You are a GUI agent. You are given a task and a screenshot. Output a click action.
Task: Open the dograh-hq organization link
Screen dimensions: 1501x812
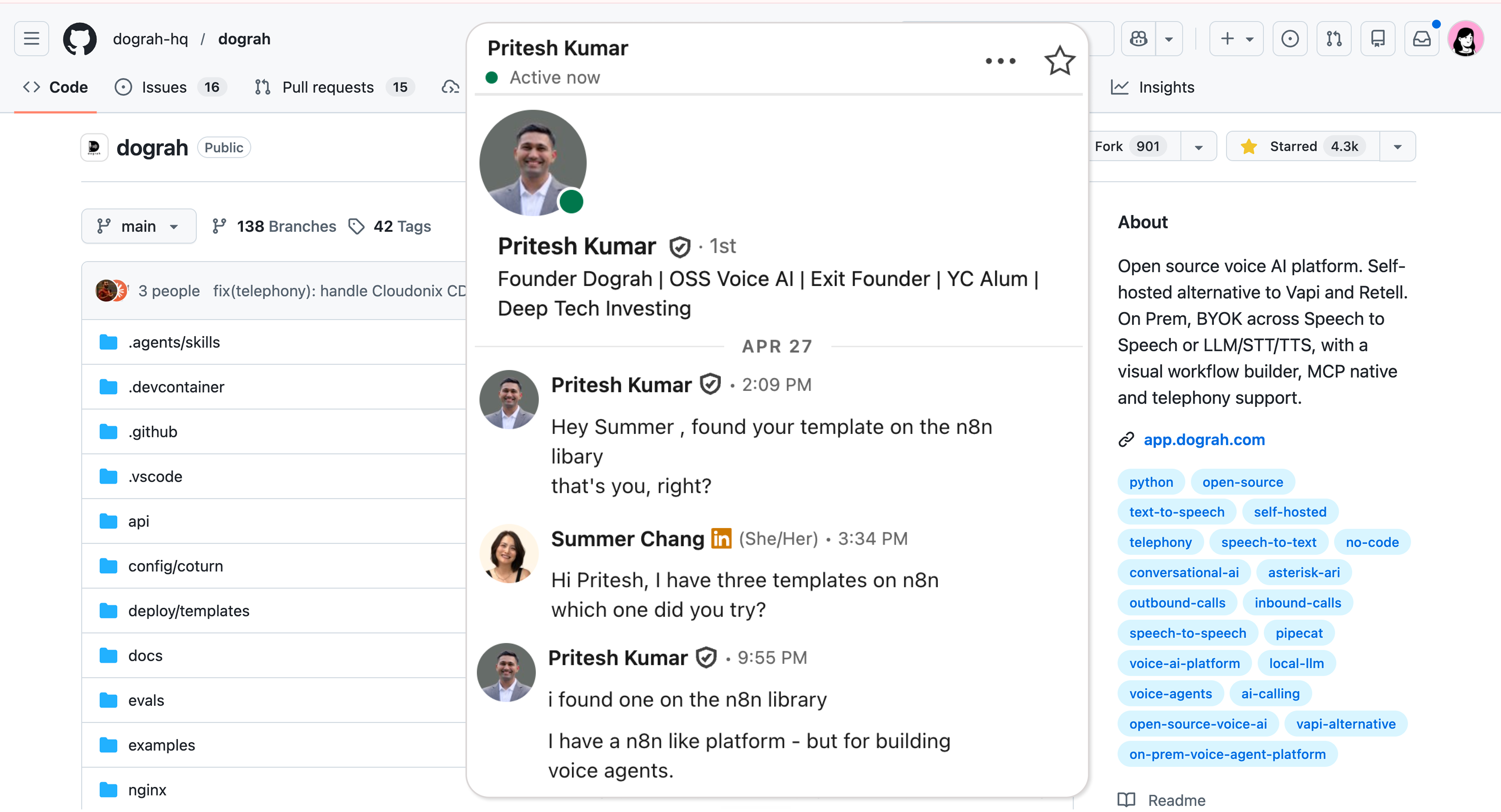(x=150, y=39)
